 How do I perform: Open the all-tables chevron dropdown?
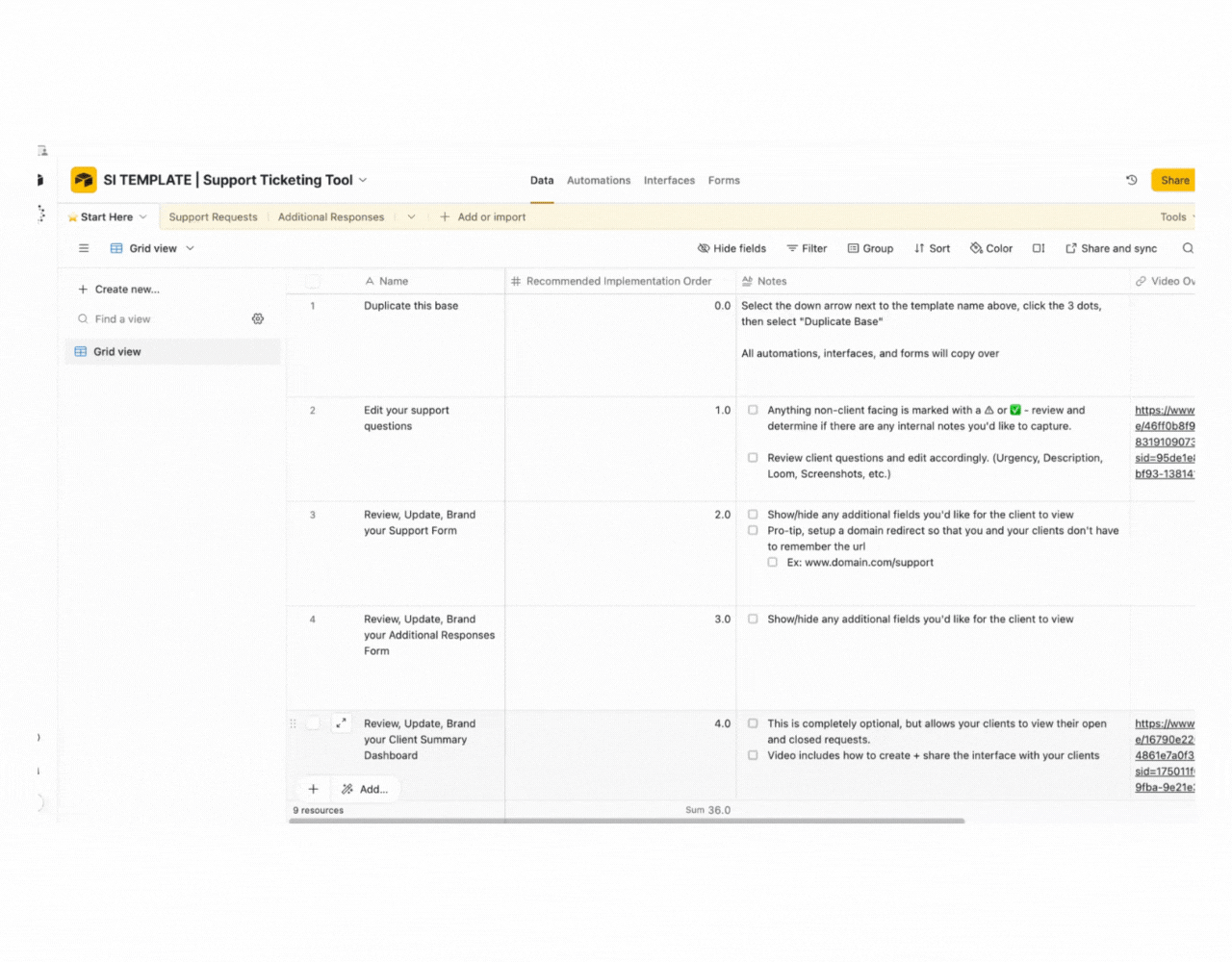point(411,217)
